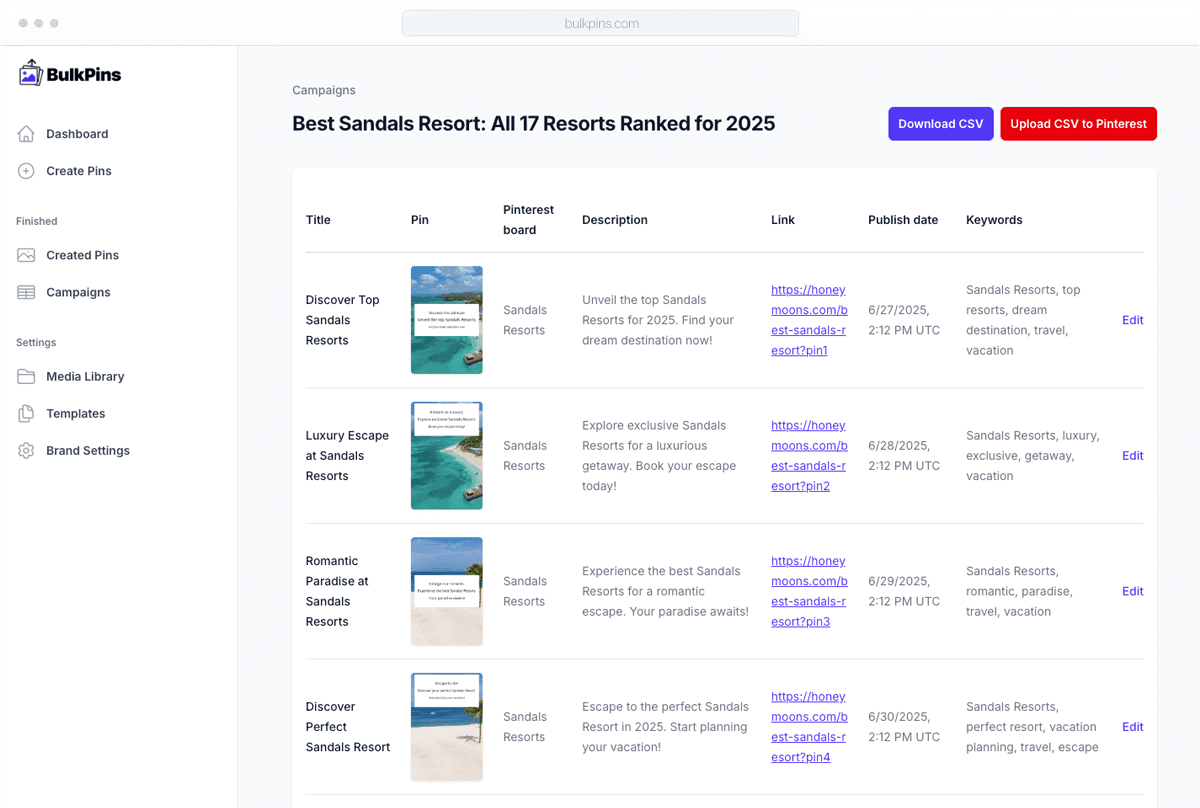
Task: Click the Keywords column header
Action: click(x=994, y=220)
